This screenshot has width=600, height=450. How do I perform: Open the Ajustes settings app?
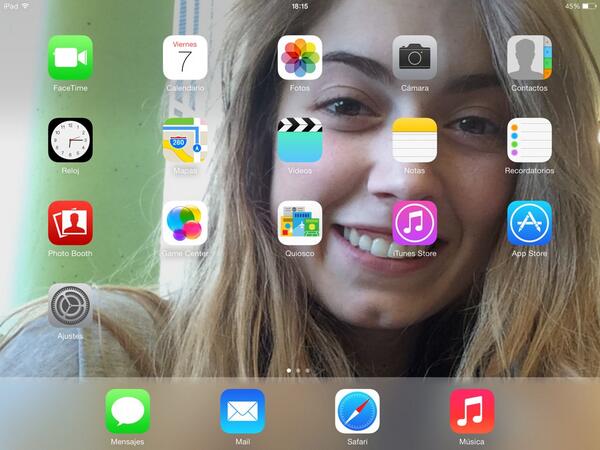pyautogui.click(x=70, y=305)
